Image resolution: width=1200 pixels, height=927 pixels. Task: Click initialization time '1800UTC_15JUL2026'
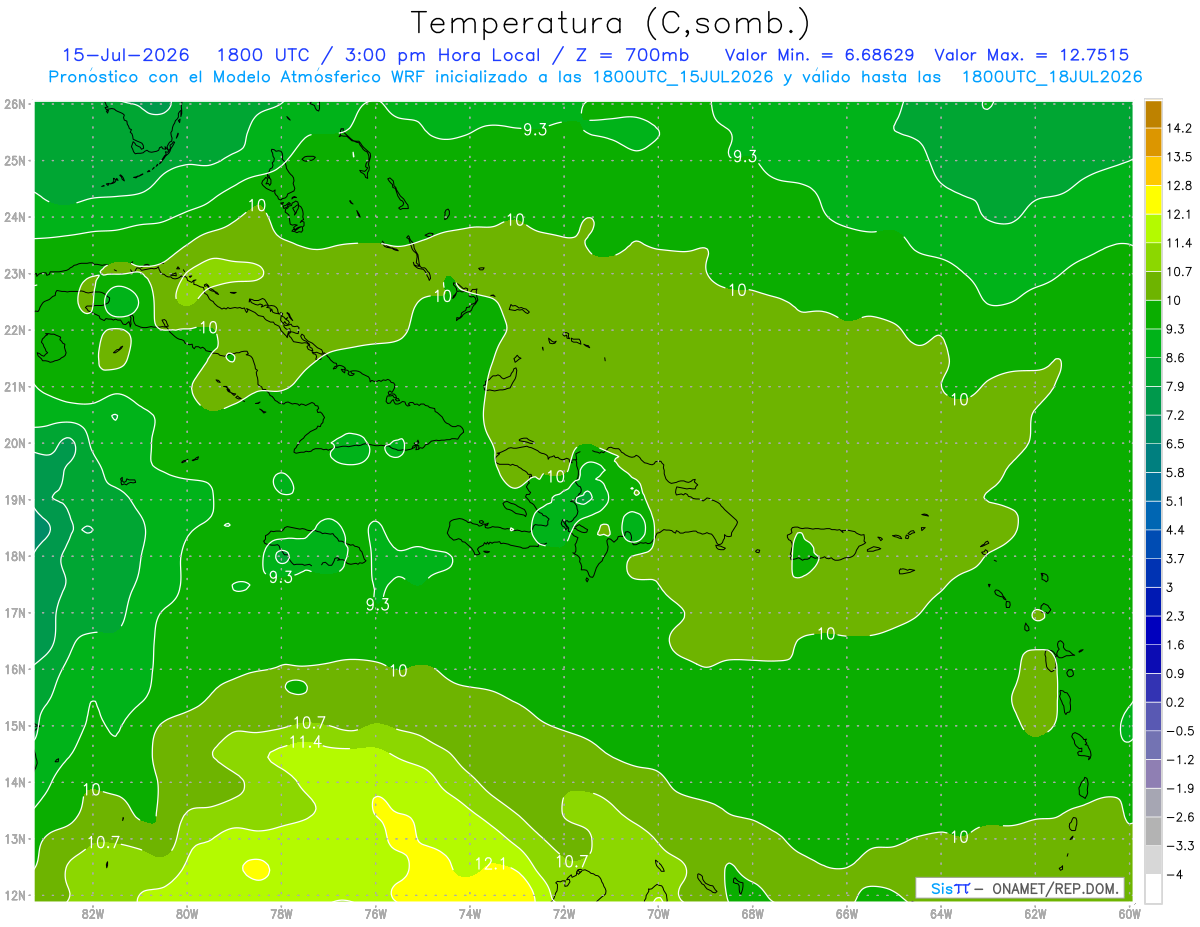pyautogui.click(x=683, y=77)
